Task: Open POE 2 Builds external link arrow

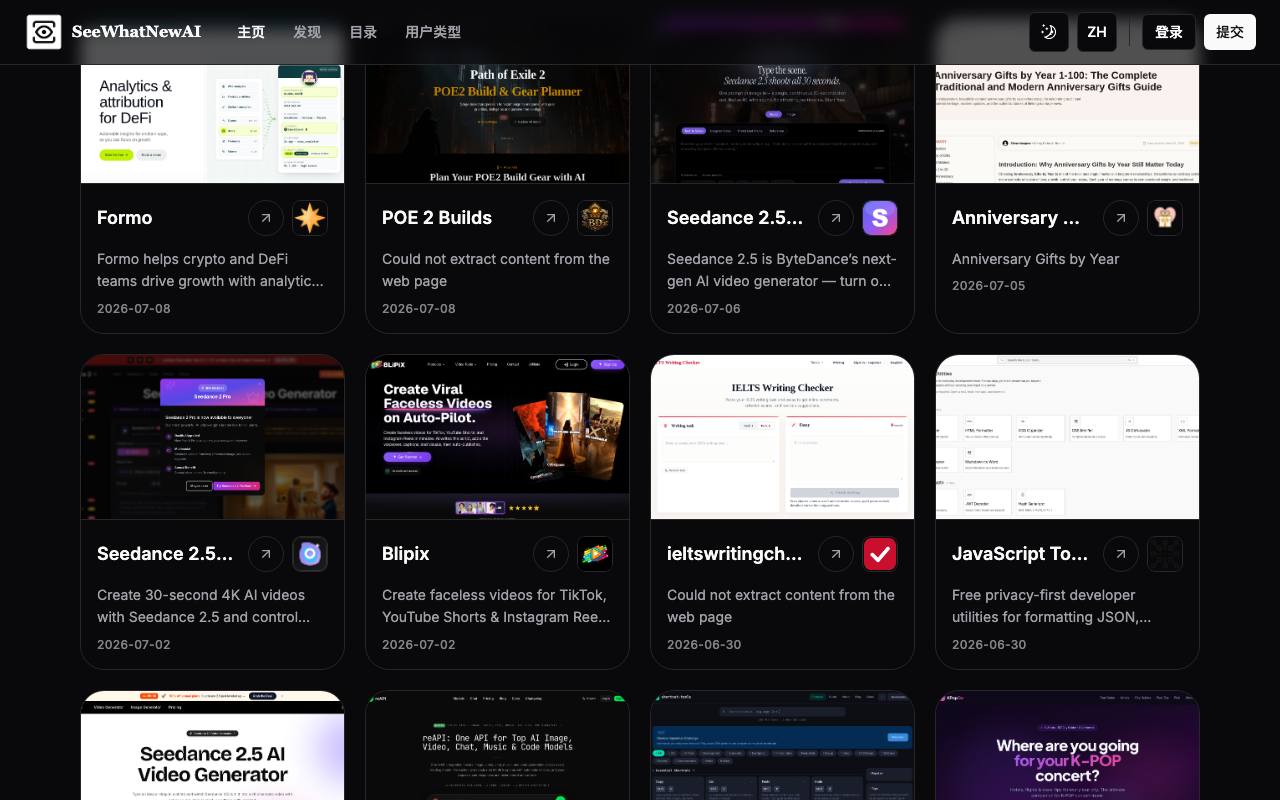Action: [551, 218]
